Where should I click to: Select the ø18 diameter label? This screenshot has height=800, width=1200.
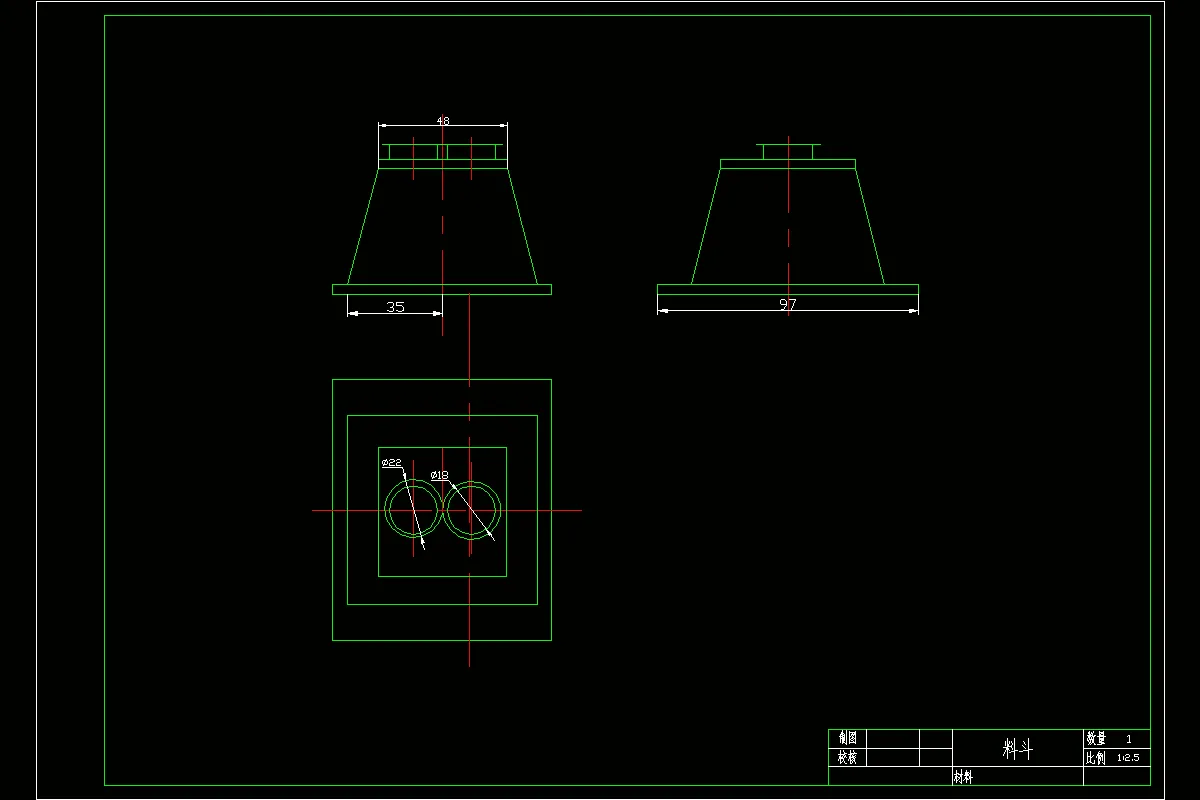(x=439, y=474)
